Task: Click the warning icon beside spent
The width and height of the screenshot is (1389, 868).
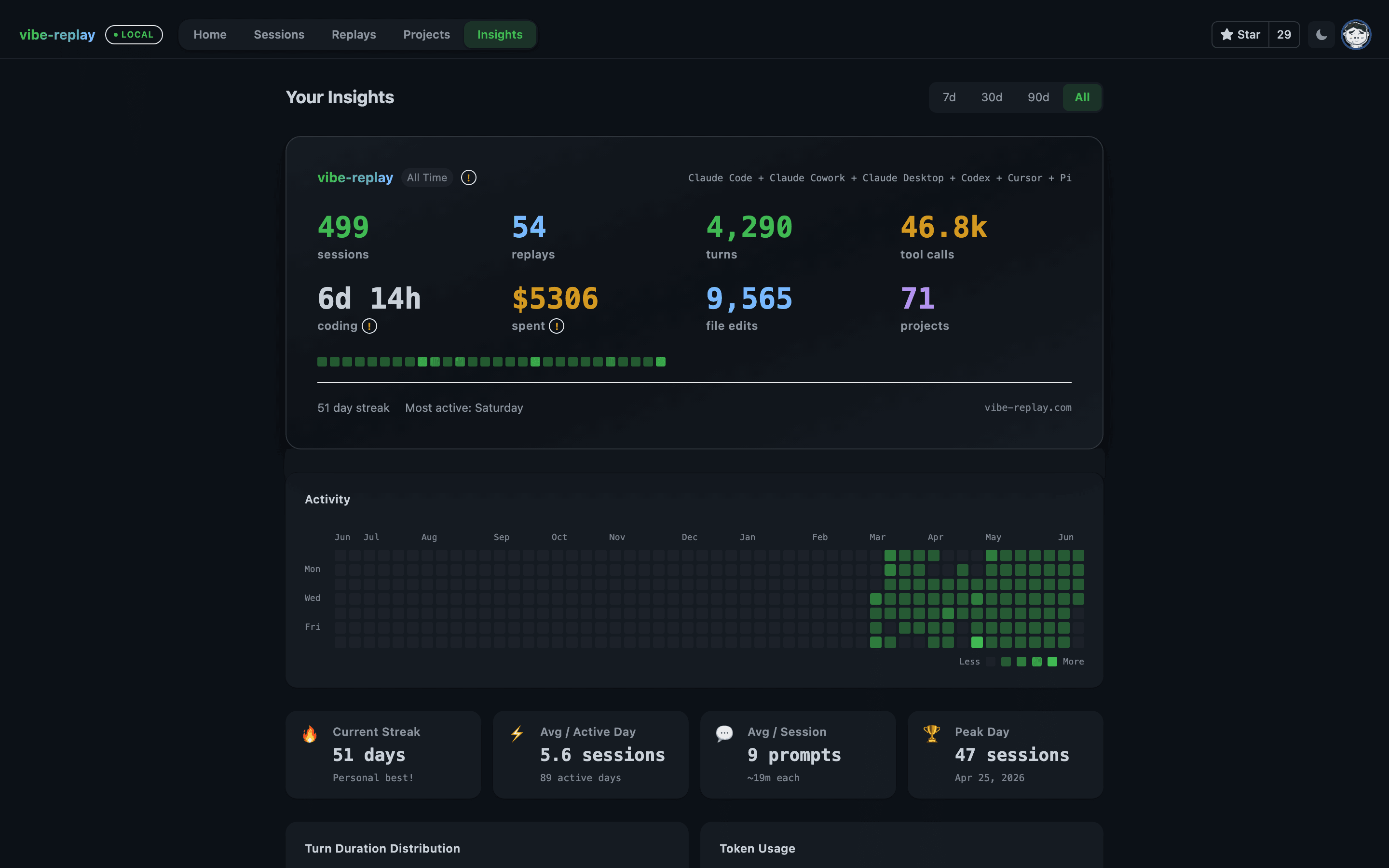Action: 556,326
